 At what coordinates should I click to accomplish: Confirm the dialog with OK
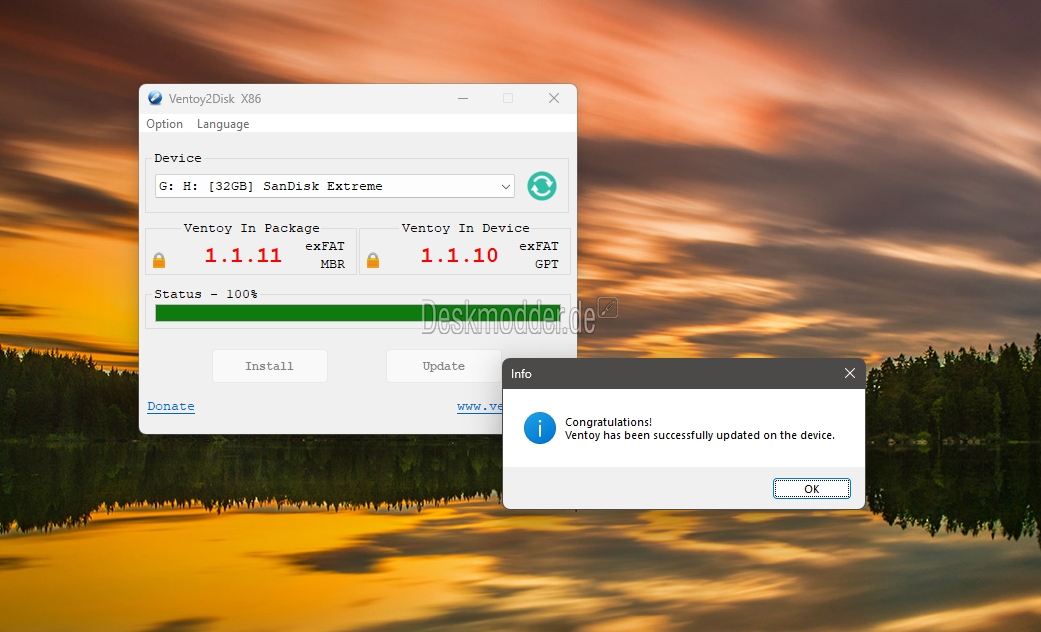click(x=811, y=489)
